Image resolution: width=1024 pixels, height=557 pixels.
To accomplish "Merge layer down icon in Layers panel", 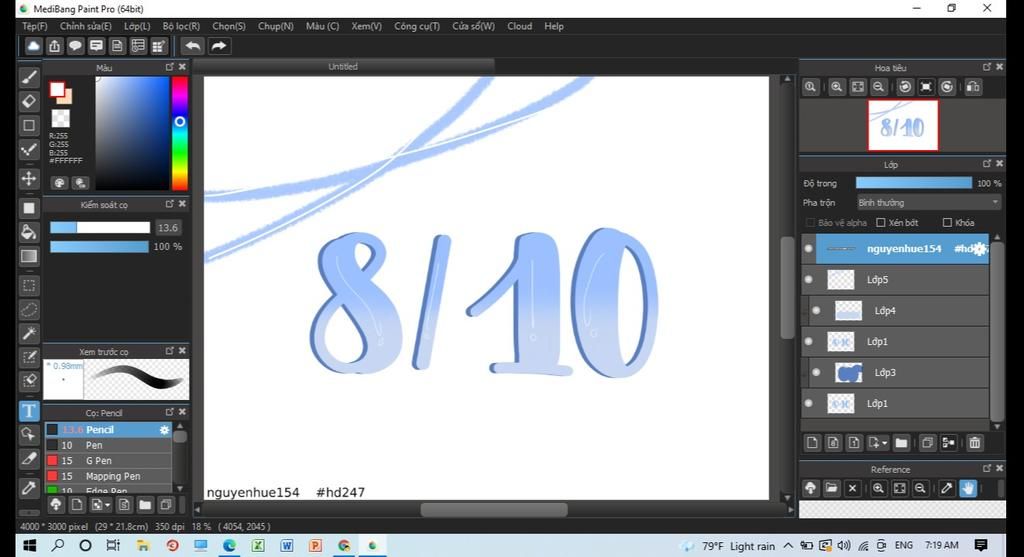I will [948, 443].
